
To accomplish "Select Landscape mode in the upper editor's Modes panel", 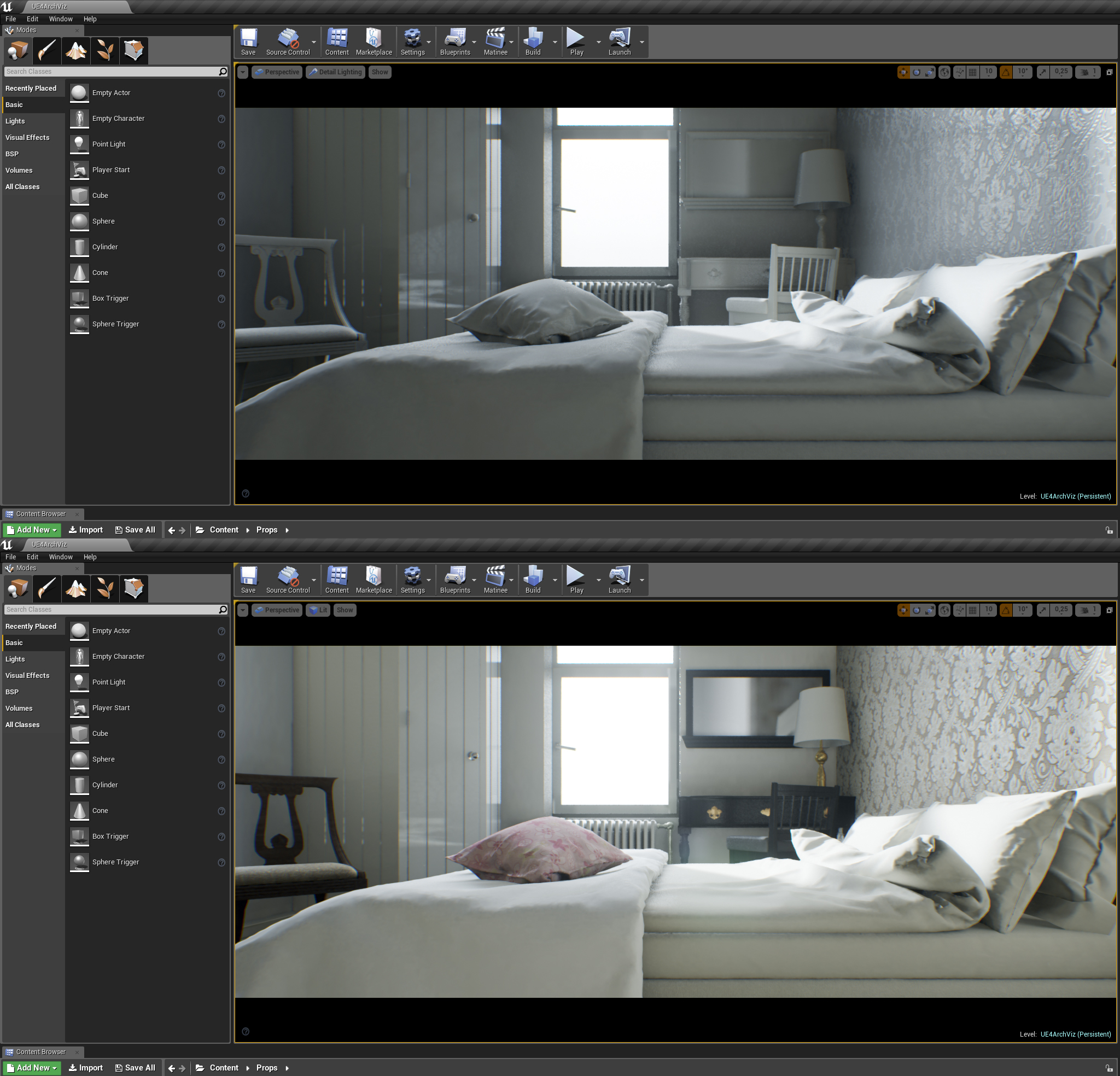I will click(x=76, y=50).
